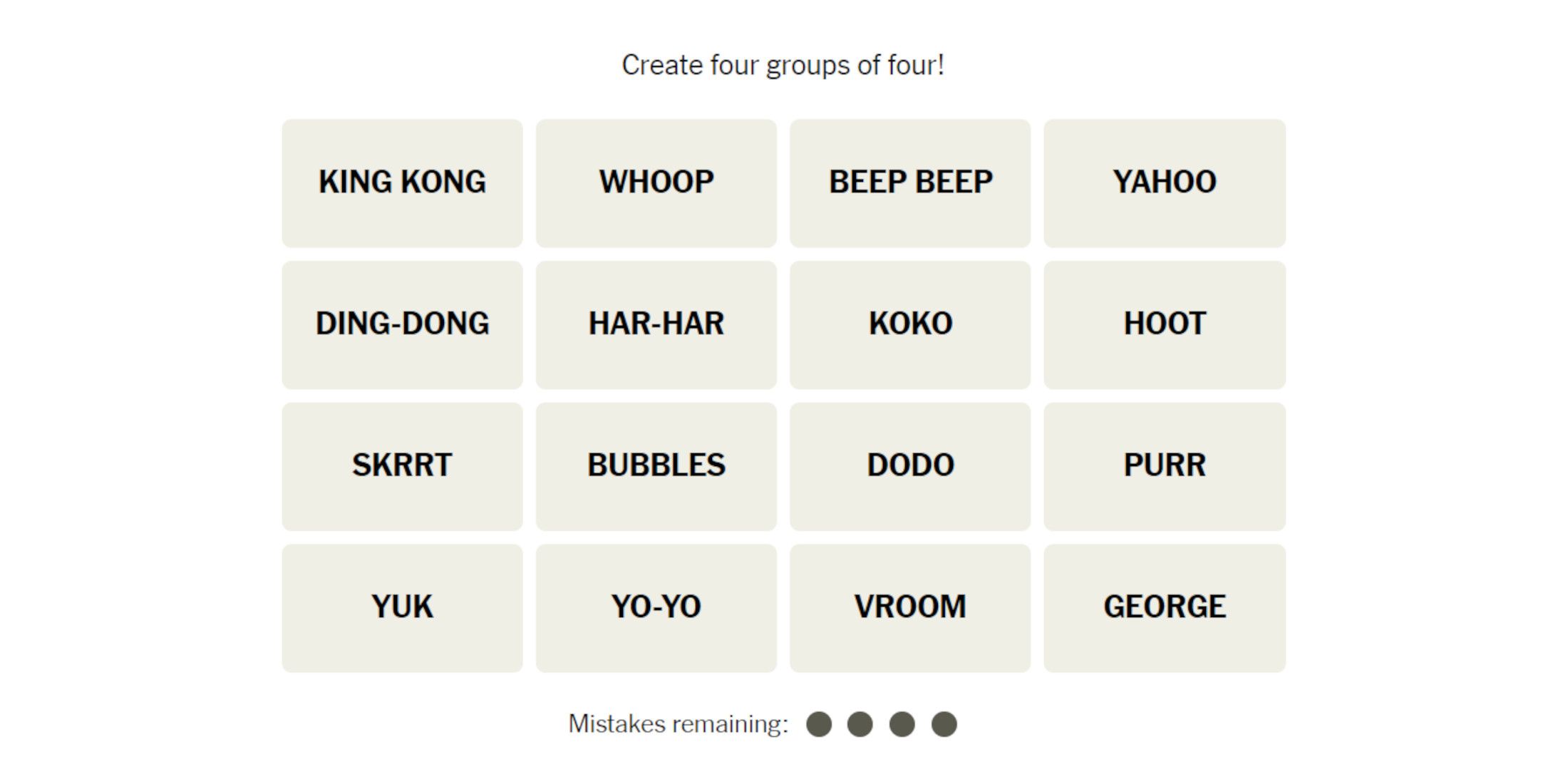Click the leftmost mistakes remaining dot
The image size is (1568, 784).
click(x=819, y=724)
